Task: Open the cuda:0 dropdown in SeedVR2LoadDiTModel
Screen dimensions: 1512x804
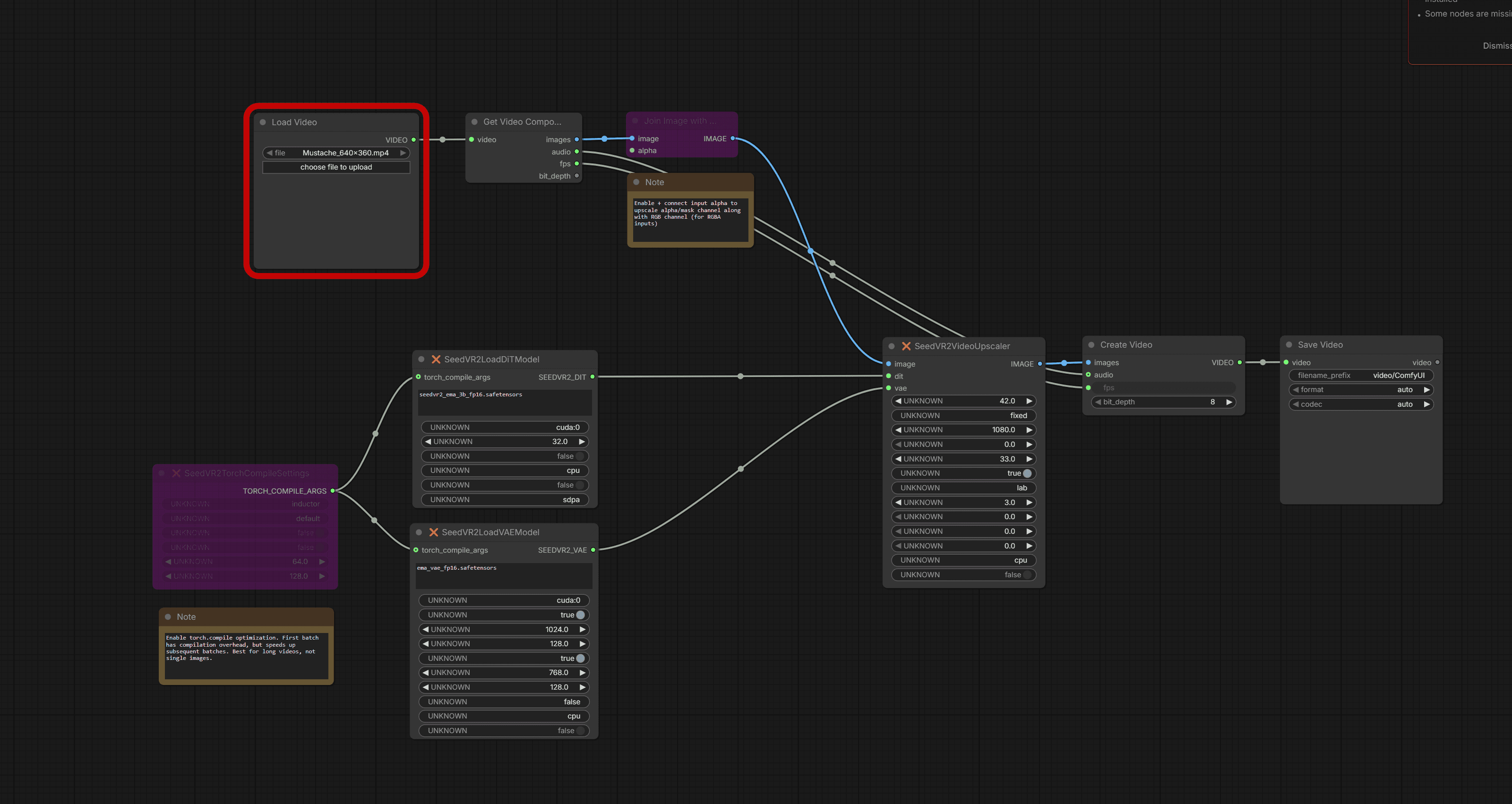Action: (505, 428)
